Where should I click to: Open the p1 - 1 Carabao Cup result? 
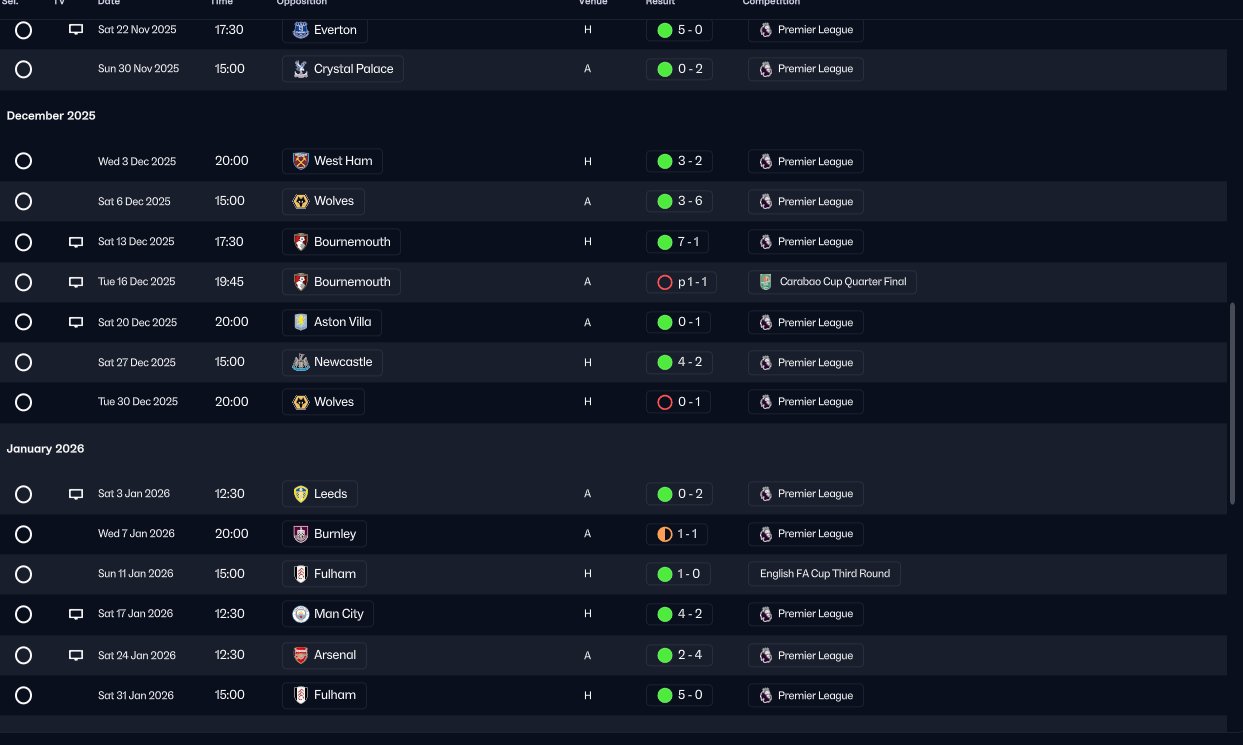681,282
